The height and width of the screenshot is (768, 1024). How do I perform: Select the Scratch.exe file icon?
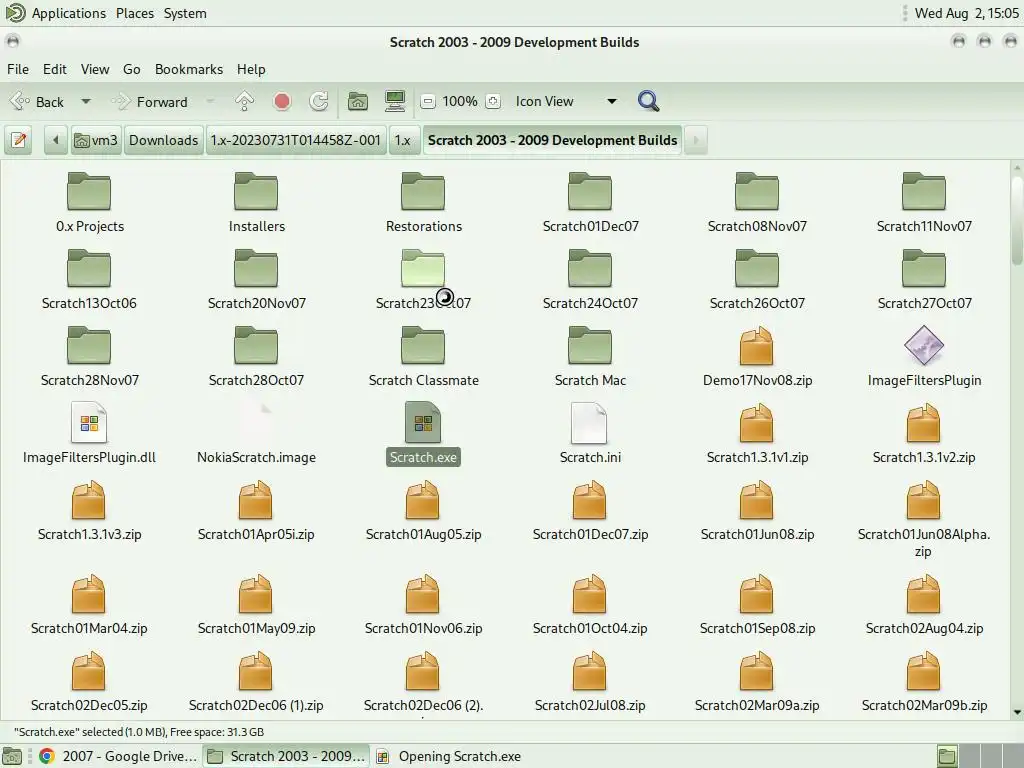[423, 423]
